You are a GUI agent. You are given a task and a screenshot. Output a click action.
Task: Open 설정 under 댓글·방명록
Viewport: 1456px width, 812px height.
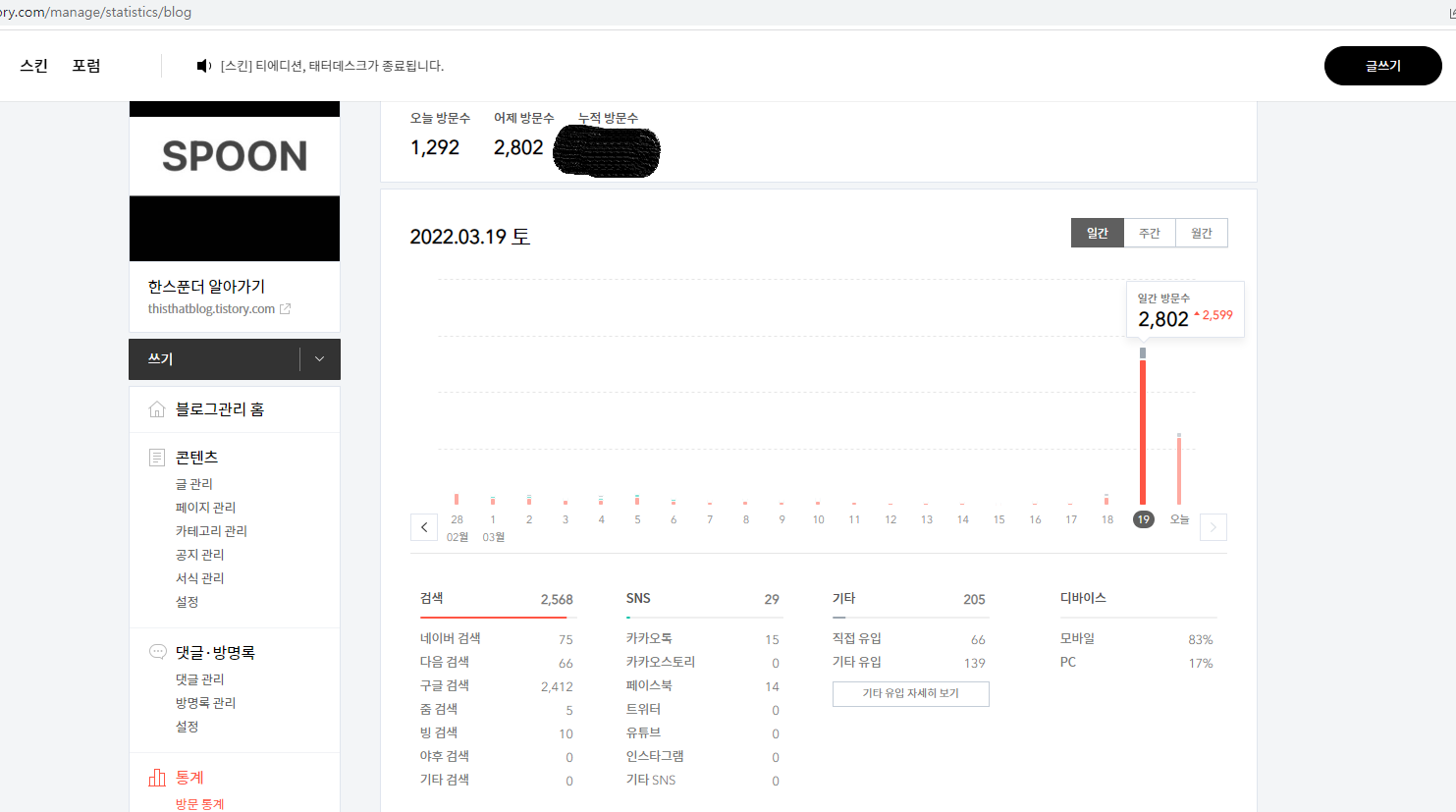pos(188,727)
